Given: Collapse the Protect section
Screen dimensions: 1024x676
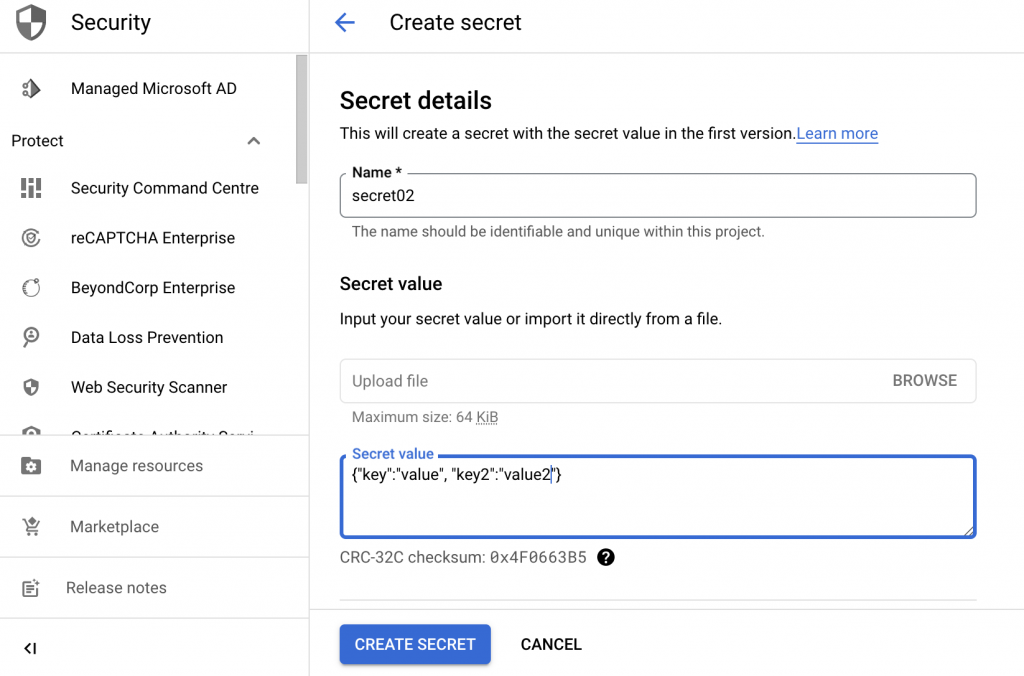Looking at the screenshot, I should [254, 140].
